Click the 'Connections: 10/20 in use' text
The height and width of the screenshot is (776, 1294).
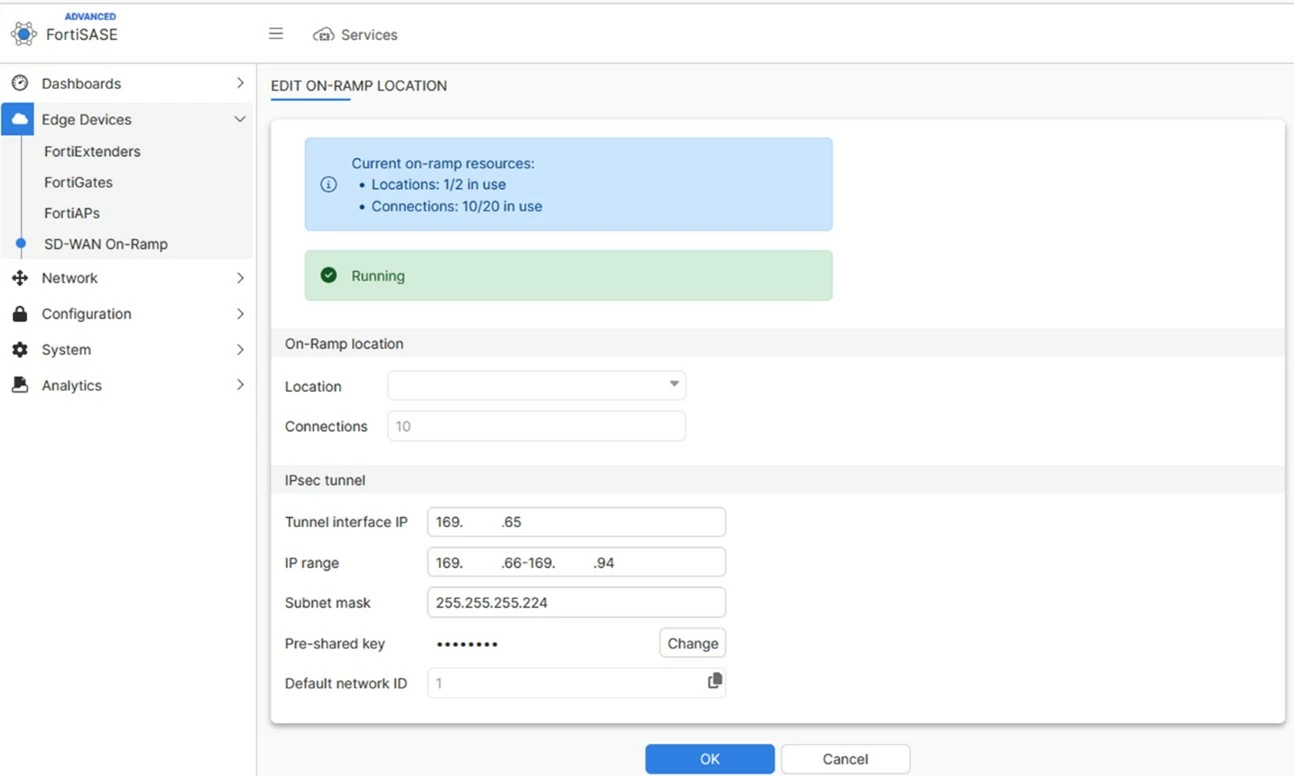457,207
